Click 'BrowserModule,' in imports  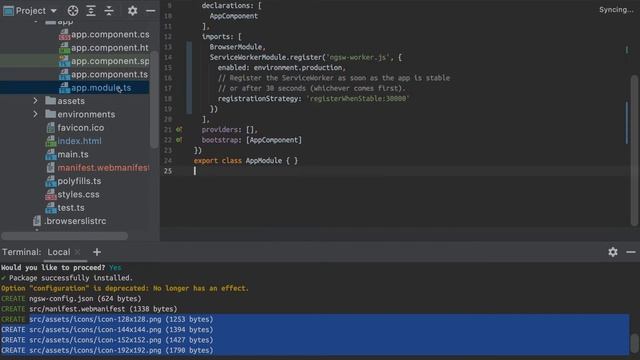pos(238,47)
